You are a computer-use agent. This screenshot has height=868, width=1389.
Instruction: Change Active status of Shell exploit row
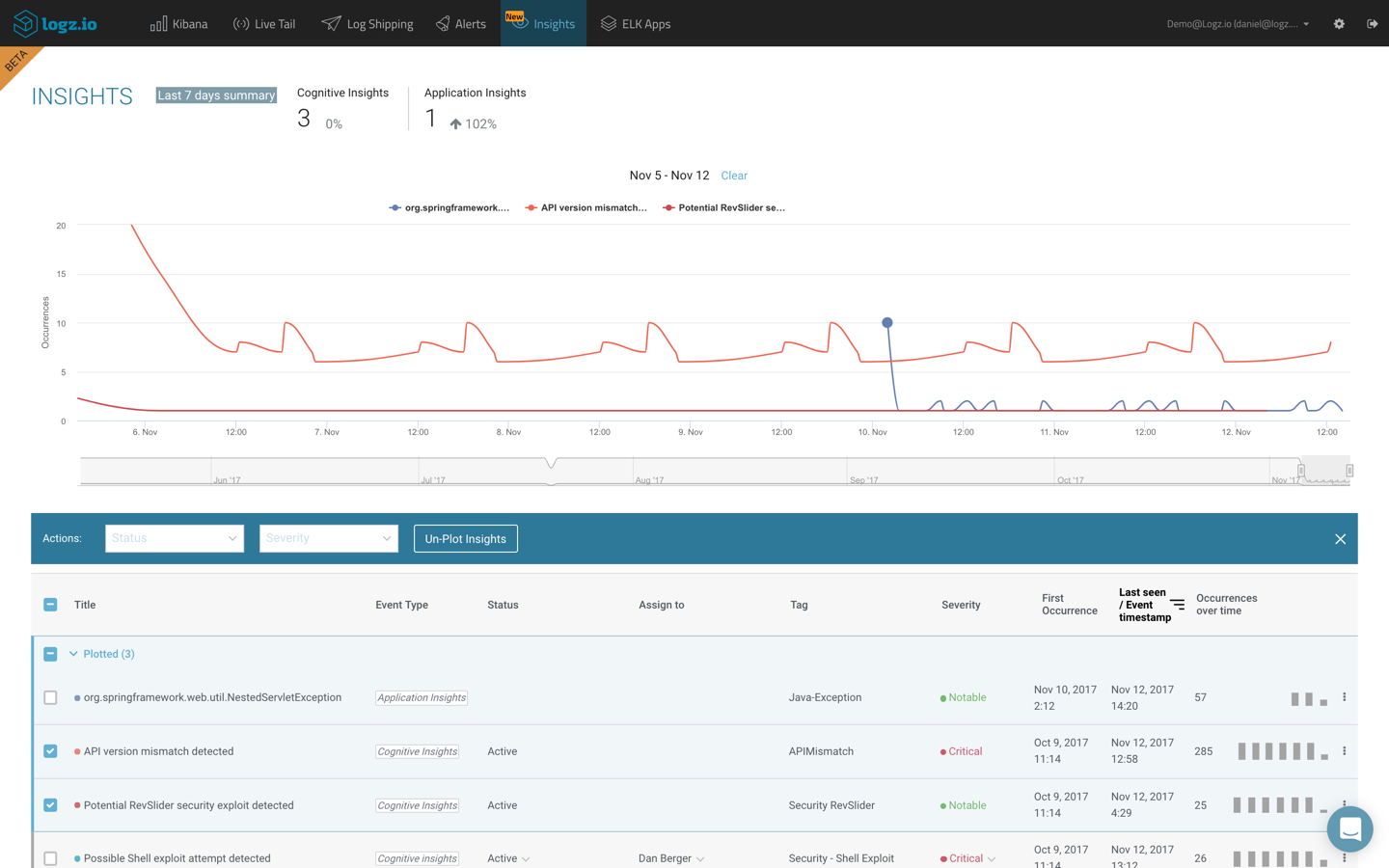(x=508, y=858)
